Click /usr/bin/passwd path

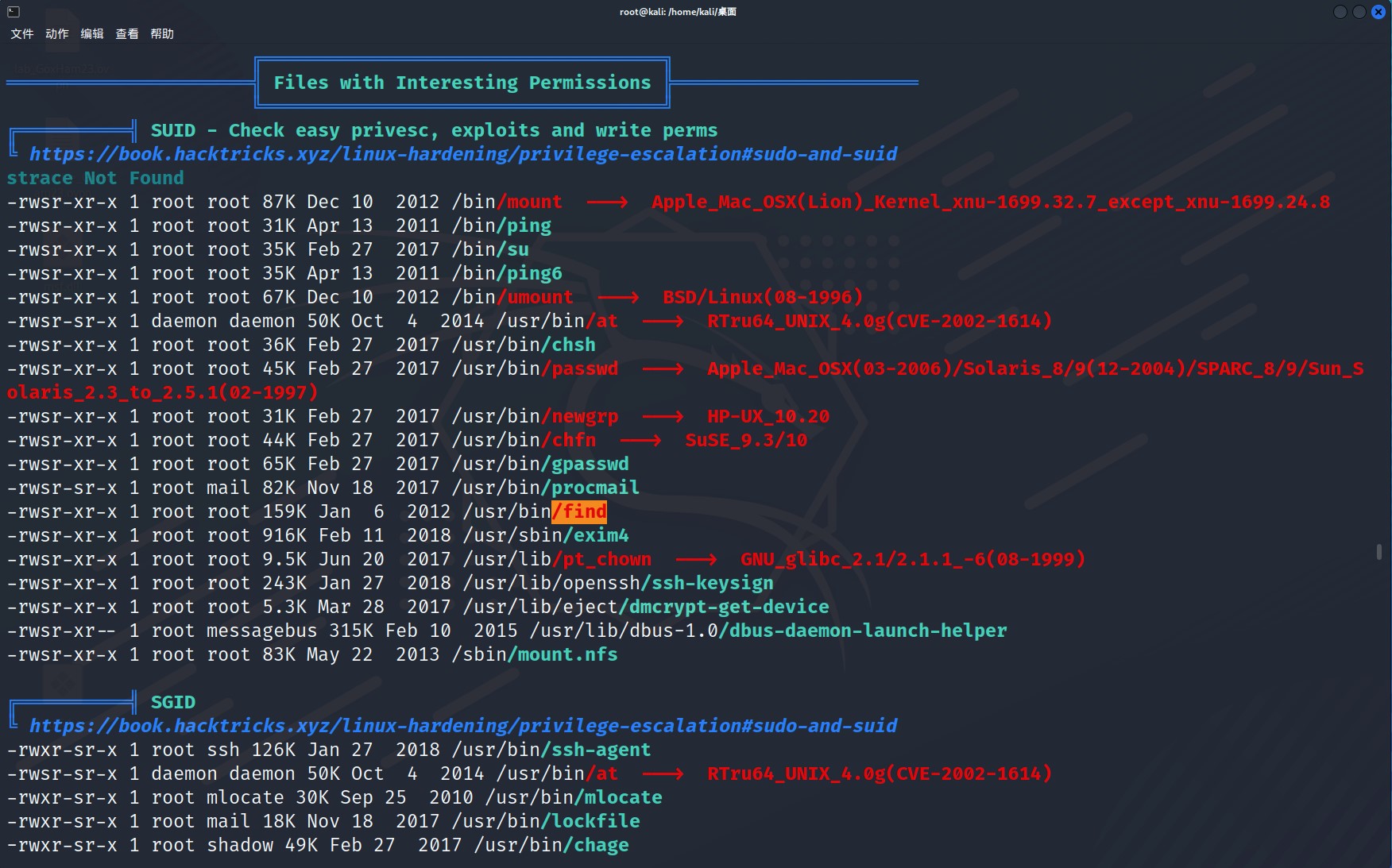pos(535,368)
